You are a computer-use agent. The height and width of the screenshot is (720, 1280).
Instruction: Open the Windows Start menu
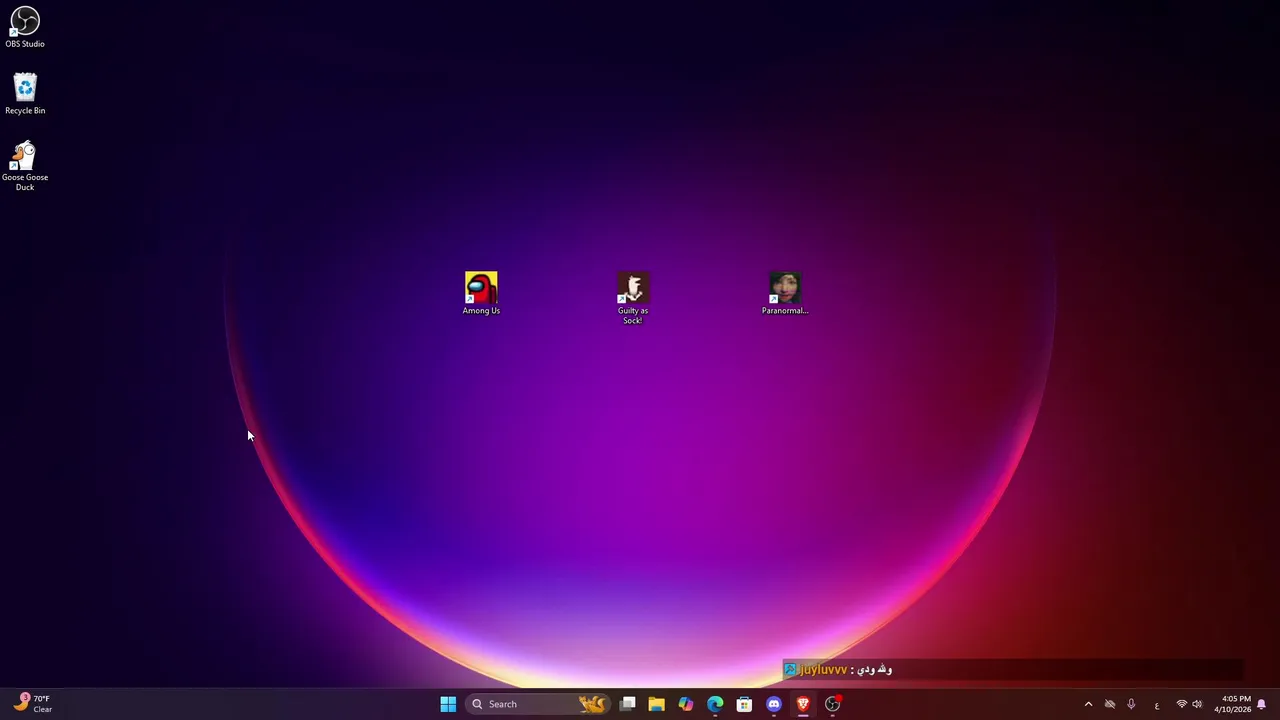[x=448, y=704]
